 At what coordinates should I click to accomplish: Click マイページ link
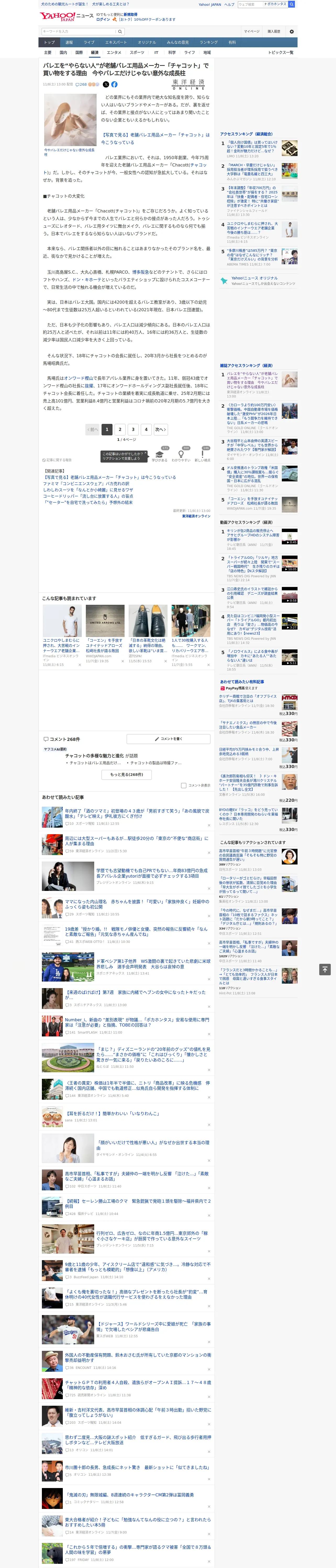[x=252, y=32]
